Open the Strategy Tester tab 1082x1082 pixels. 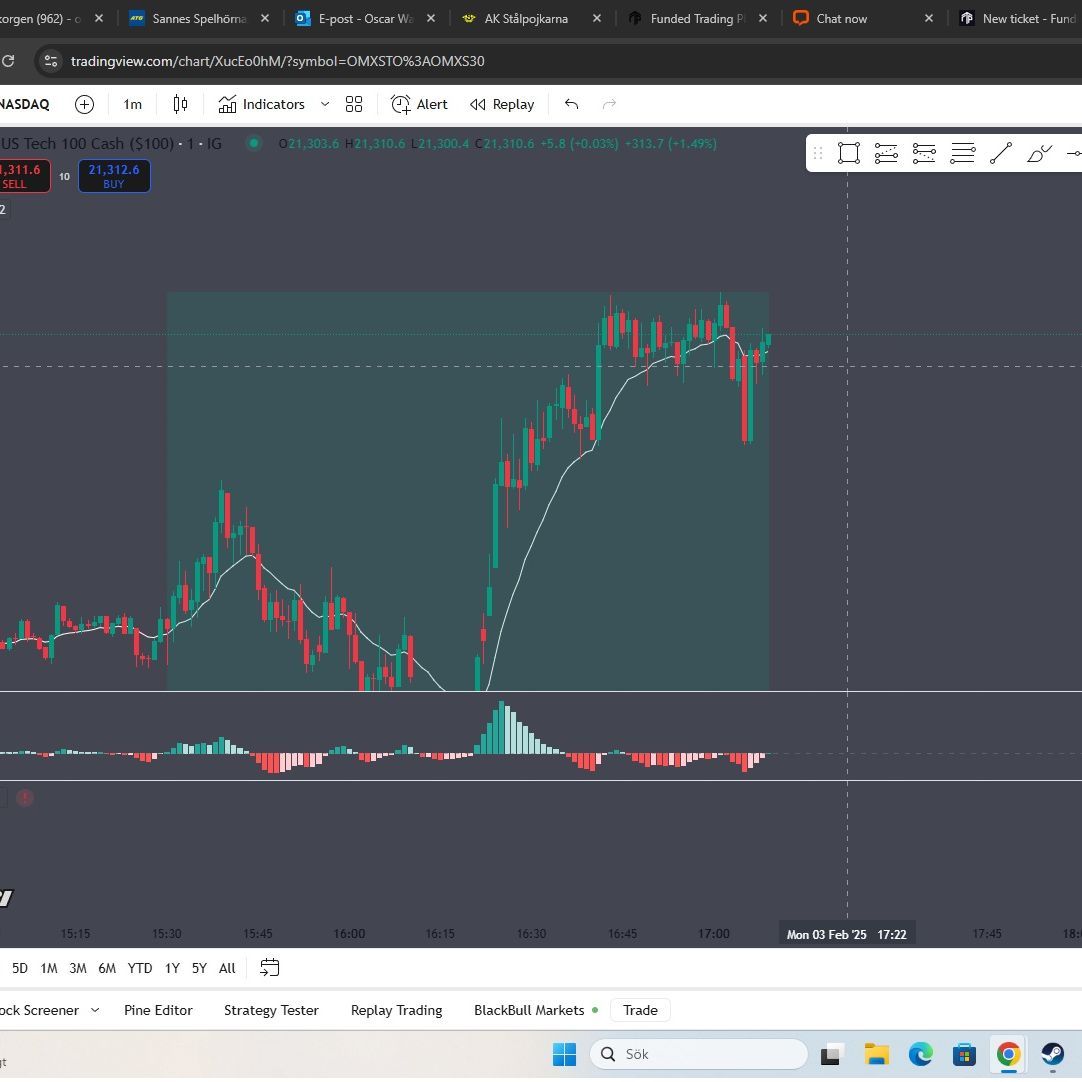(271, 1010)
